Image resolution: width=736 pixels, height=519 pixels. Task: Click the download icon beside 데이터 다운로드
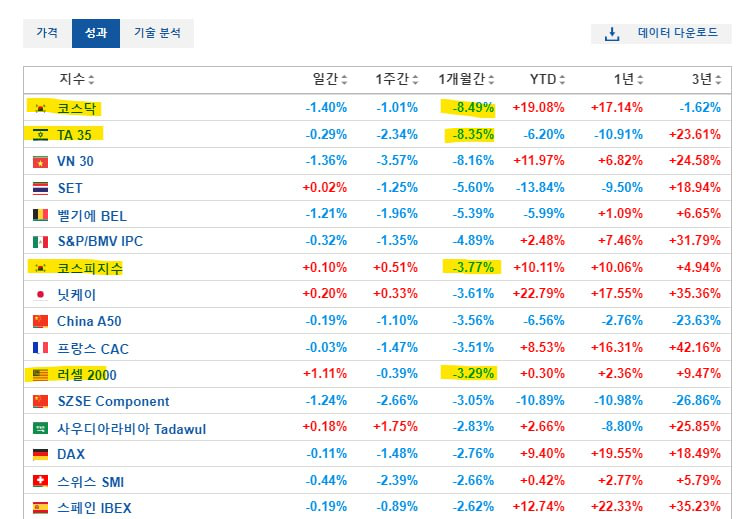(x=612, y=33)
